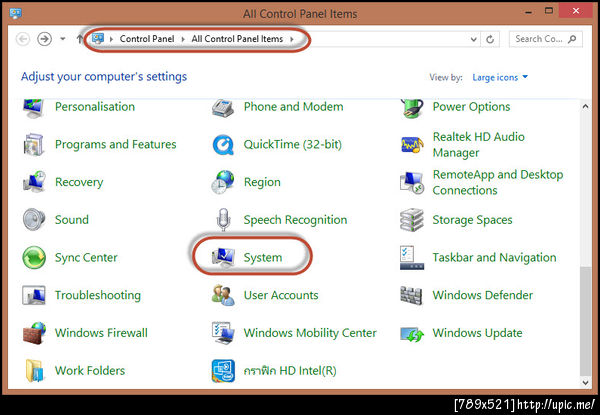Refresh the Control Panel view
The image size is (600, 415).
[490, 39]
